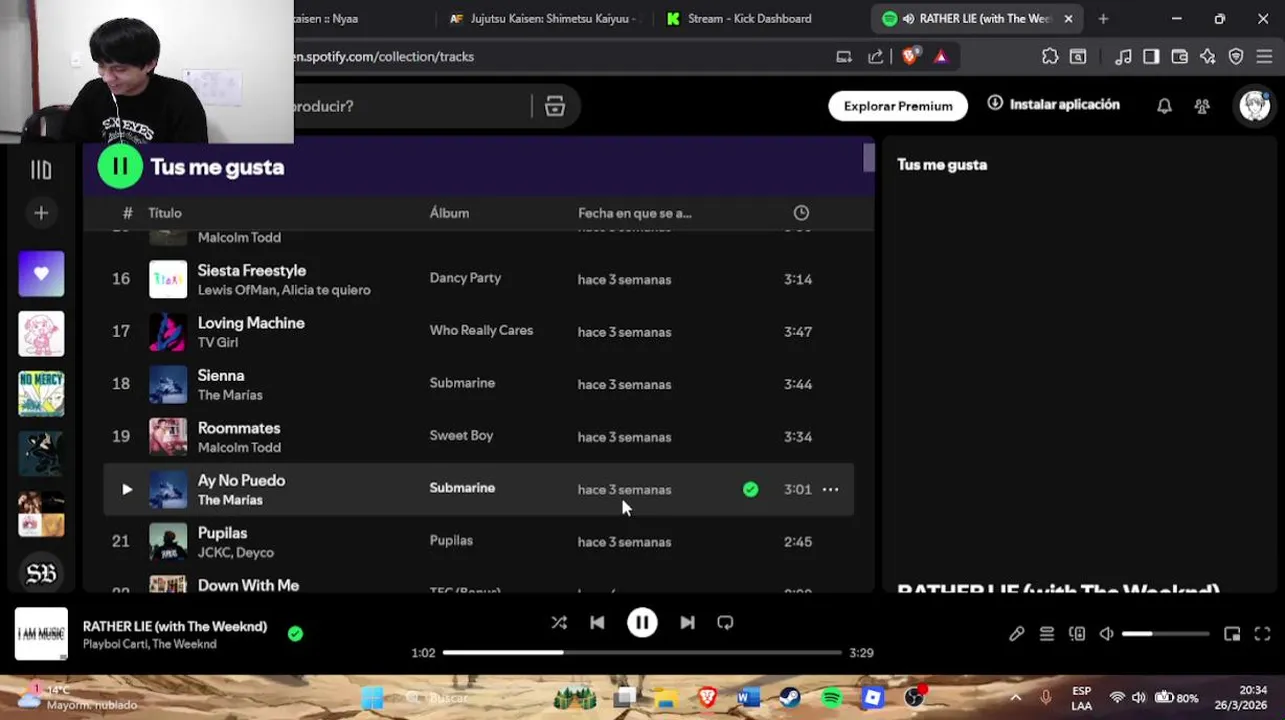Pause the Tus me gusta playlist
The image size is (1285, 720).
point(120,166)
